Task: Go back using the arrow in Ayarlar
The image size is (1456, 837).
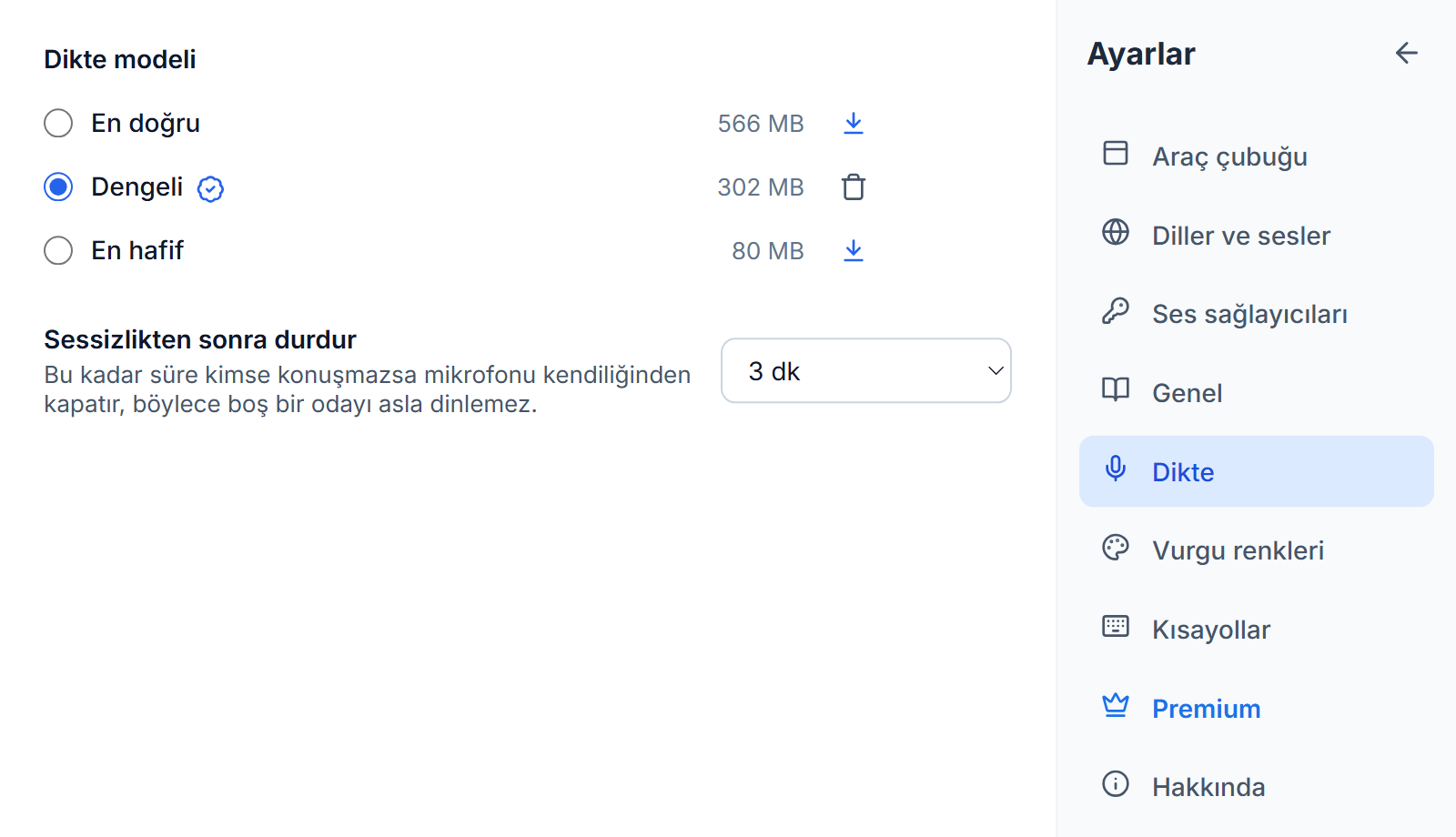Action: (1406, 53)
